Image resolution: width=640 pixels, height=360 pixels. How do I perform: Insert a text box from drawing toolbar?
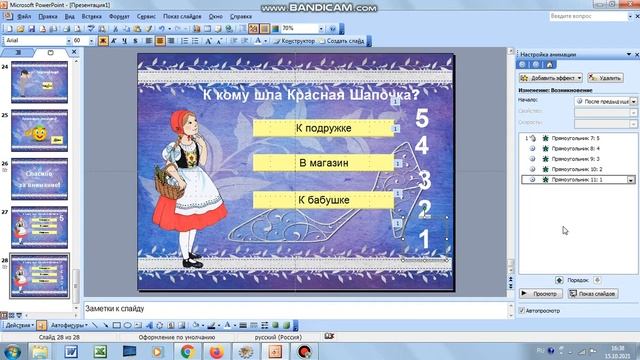click(138, 325)
